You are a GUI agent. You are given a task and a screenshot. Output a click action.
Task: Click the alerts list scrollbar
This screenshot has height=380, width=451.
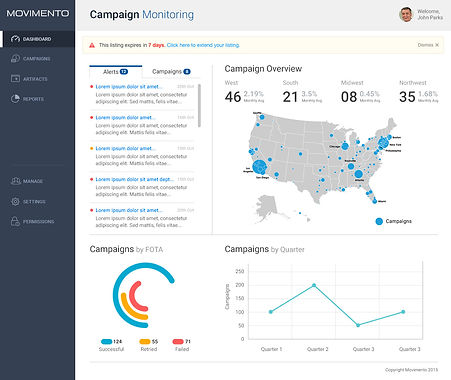pos(199,105)
